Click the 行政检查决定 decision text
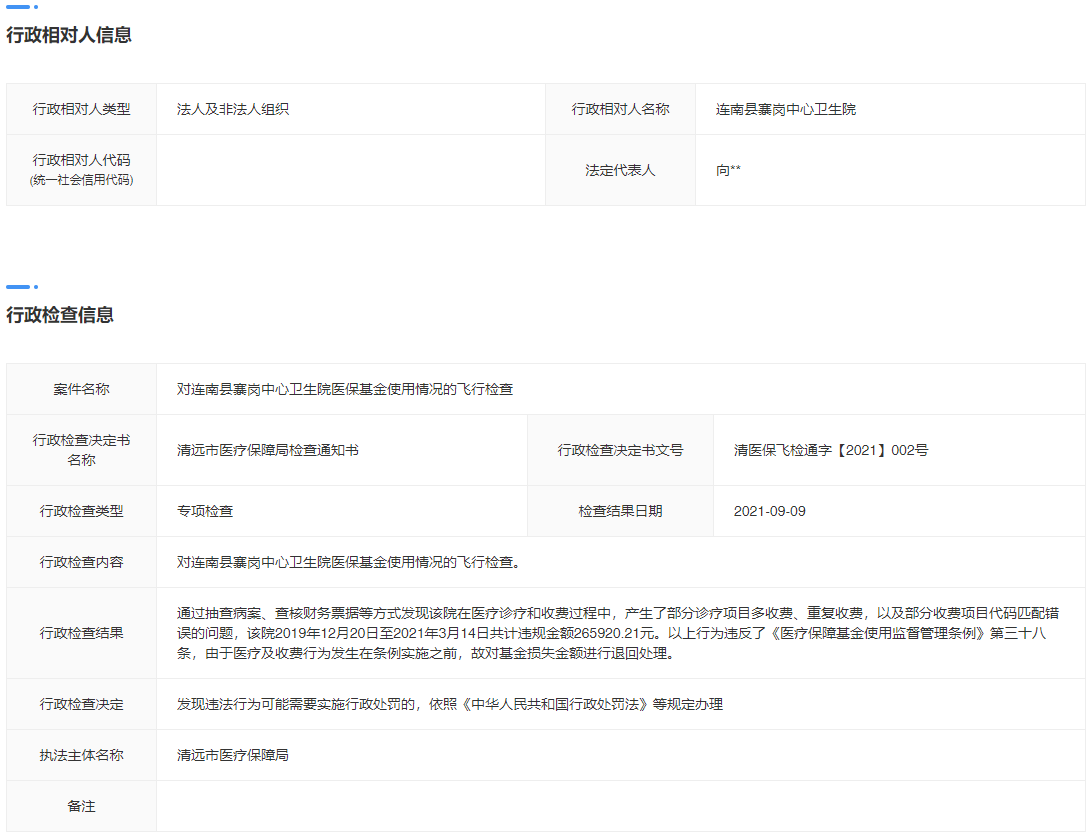This screenshot has height=839, width=1092. click(x=449, y=704)
